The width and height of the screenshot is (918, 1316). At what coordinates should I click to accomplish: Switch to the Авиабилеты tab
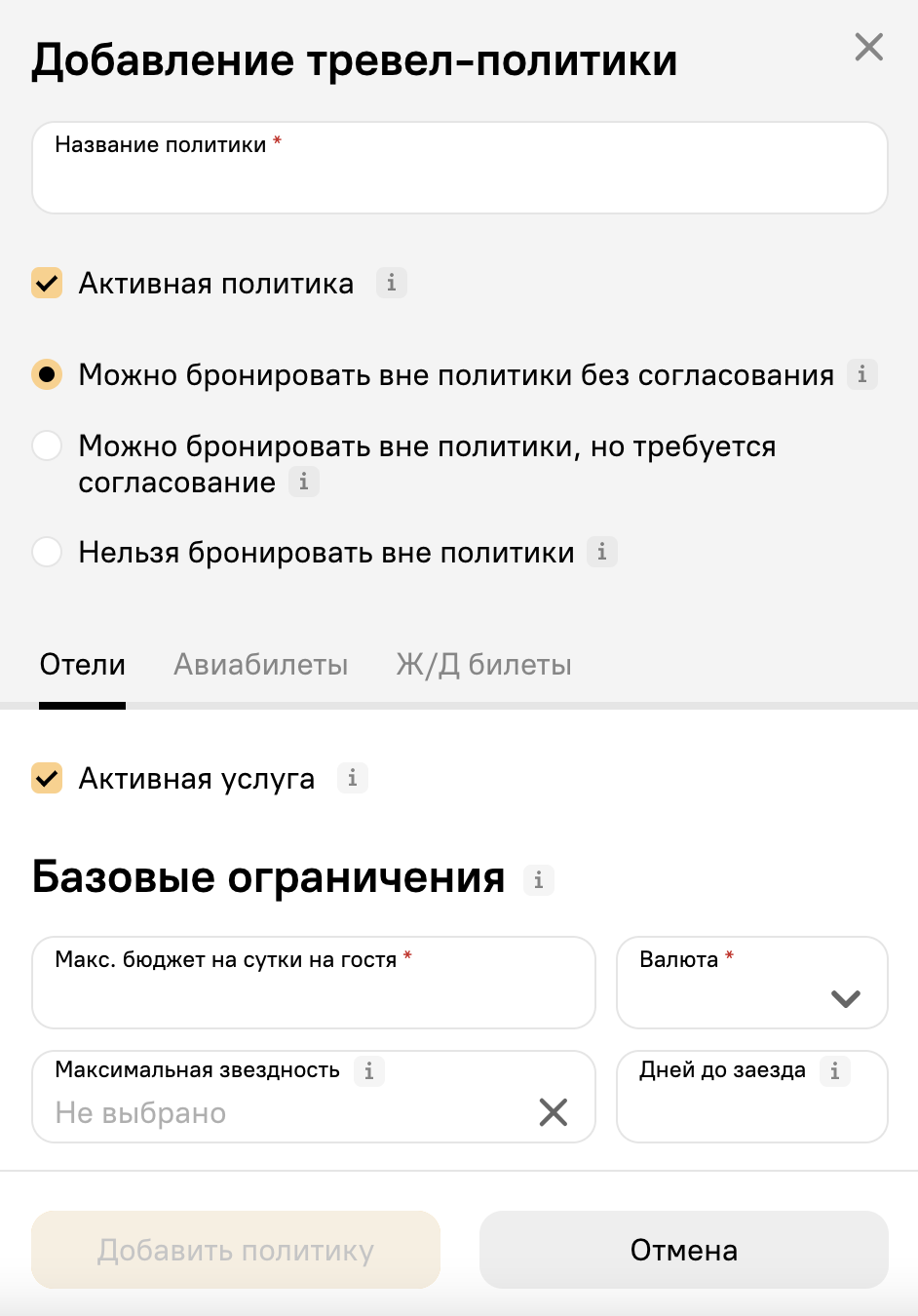click(261, 665)
